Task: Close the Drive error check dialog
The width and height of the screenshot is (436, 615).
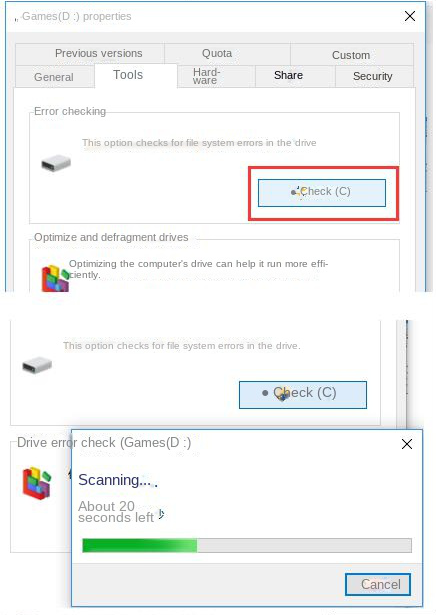Action: point(407,444)
